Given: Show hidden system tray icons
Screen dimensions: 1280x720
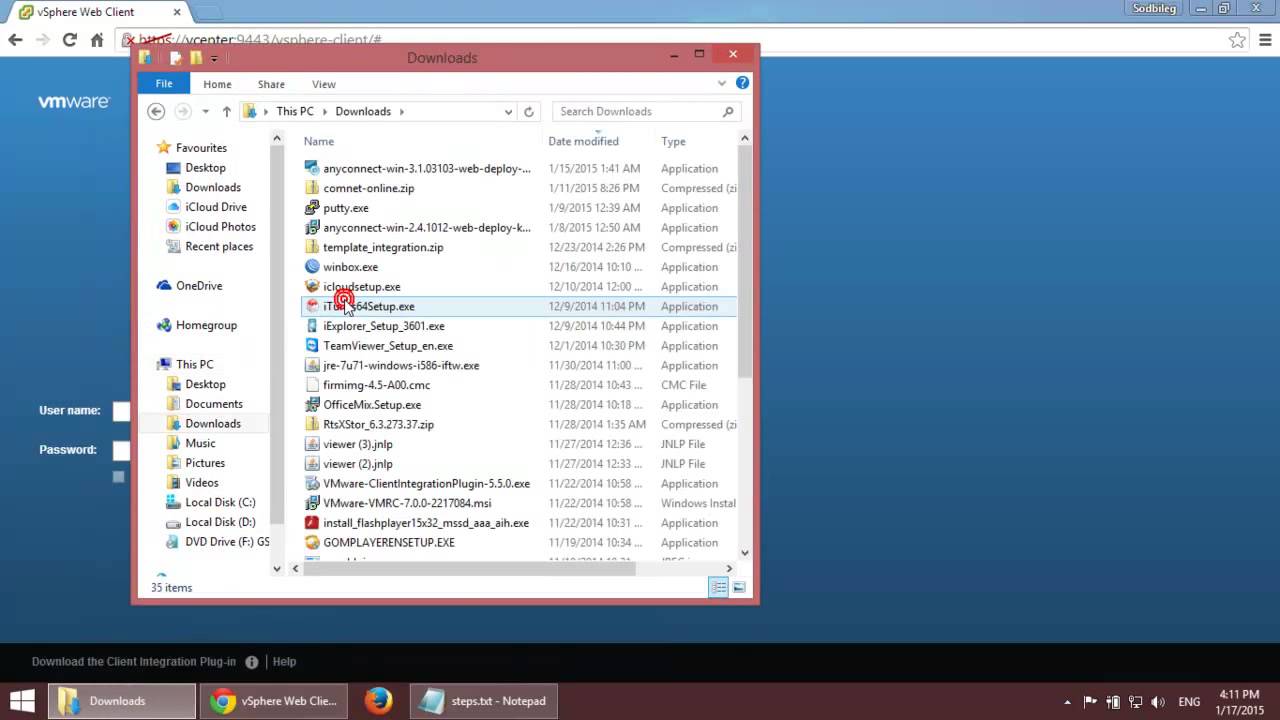Looking at the screenshot, I should 1067,702.
